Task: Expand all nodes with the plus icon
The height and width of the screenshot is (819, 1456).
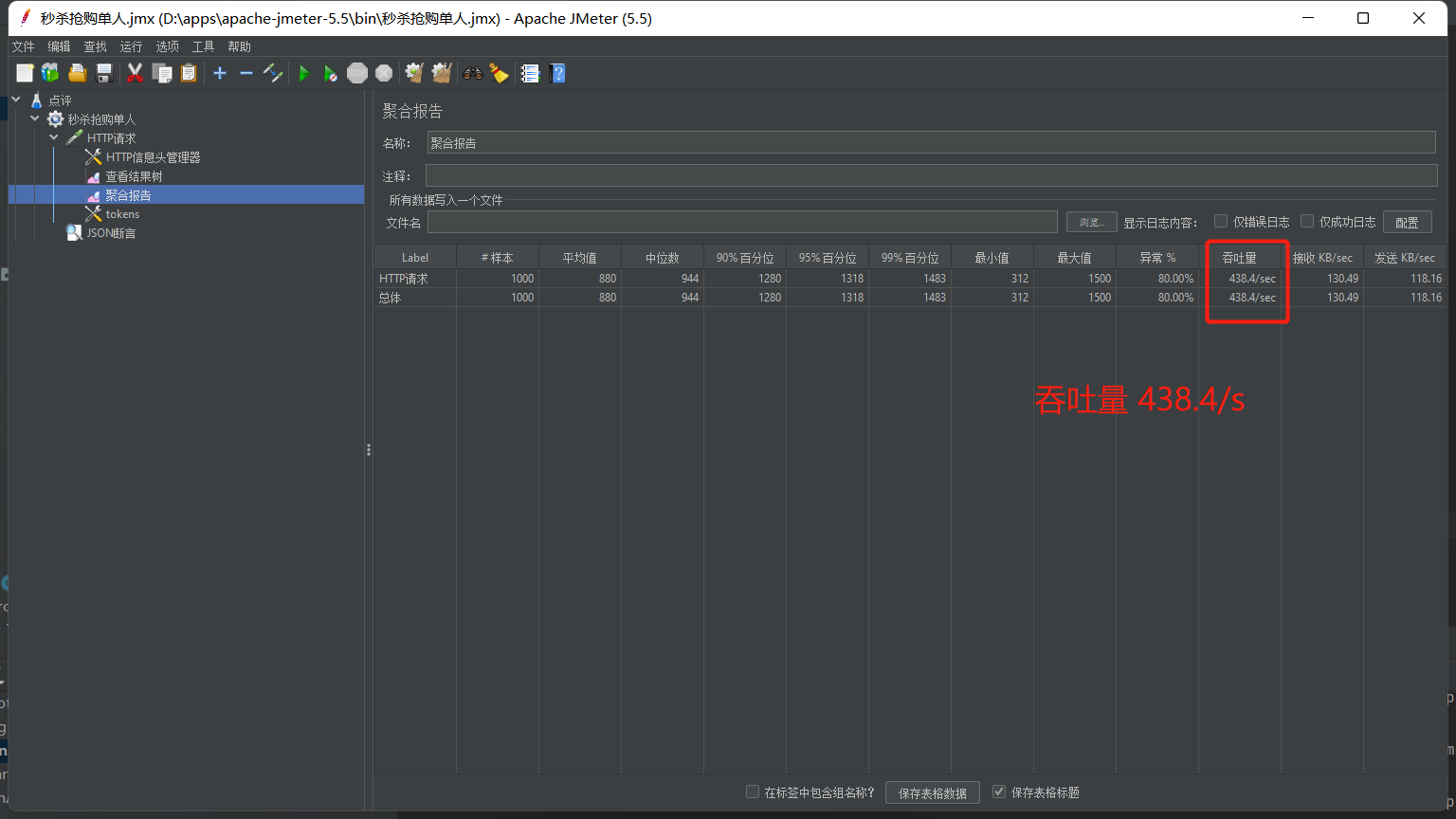Action: tap(220, 73)
